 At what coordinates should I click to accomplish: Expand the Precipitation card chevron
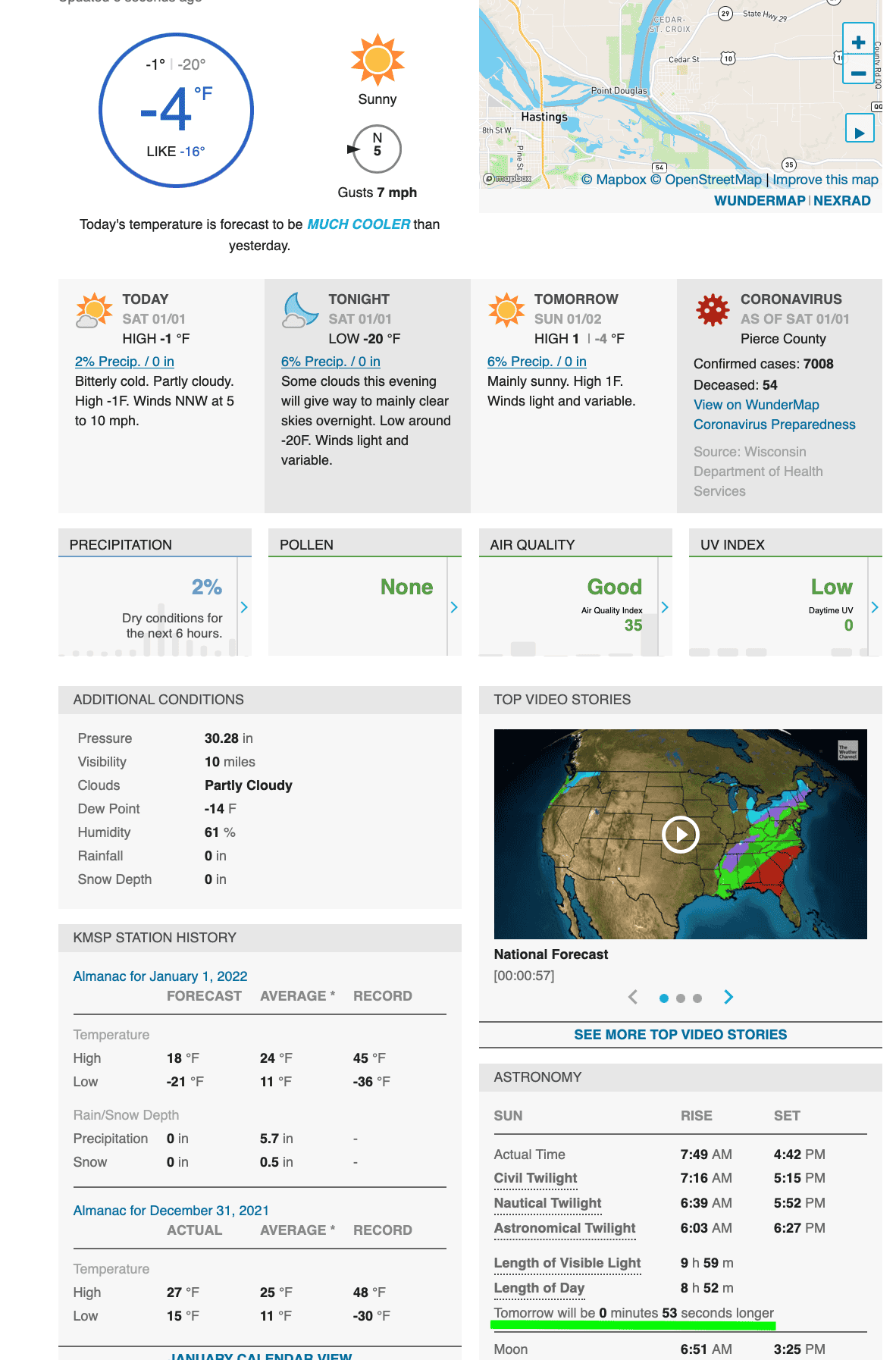pos(244,607)
